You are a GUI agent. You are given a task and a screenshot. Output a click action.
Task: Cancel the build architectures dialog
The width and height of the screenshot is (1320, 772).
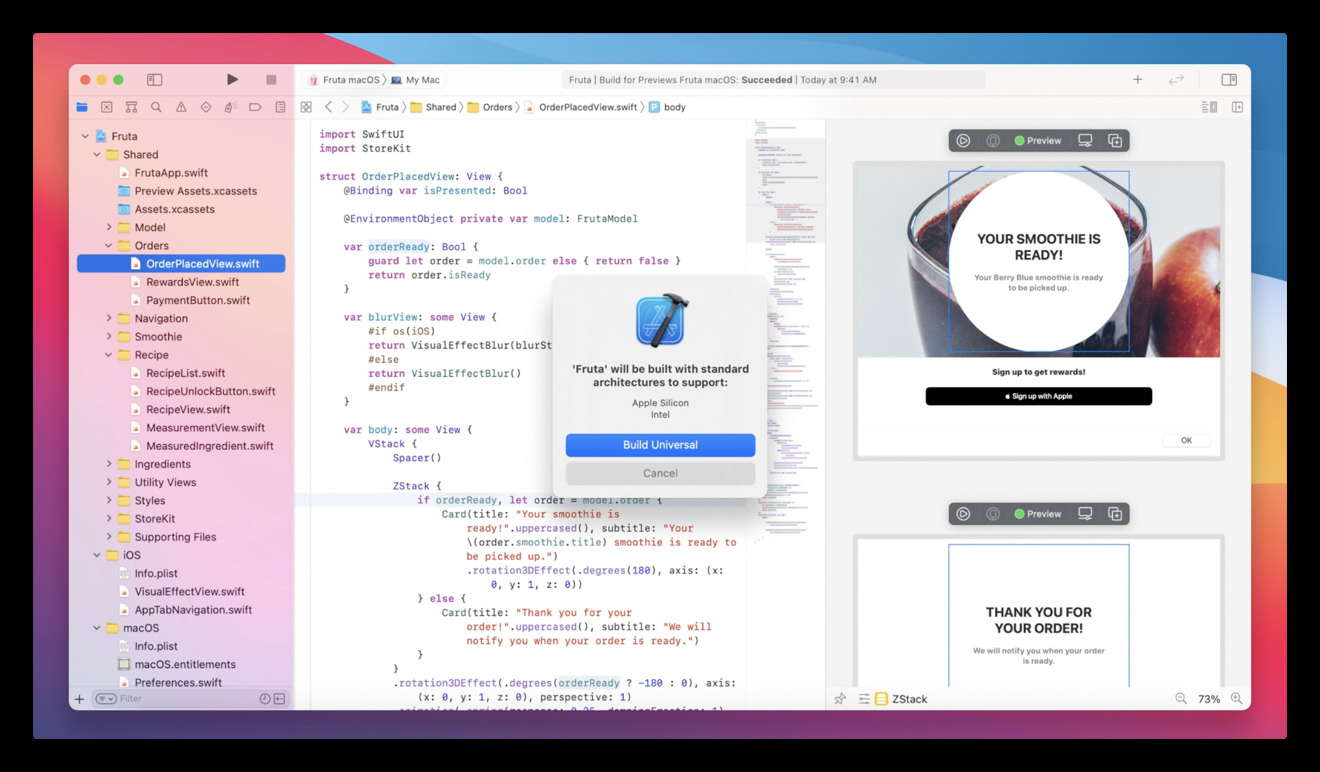[x=660, y=473]
